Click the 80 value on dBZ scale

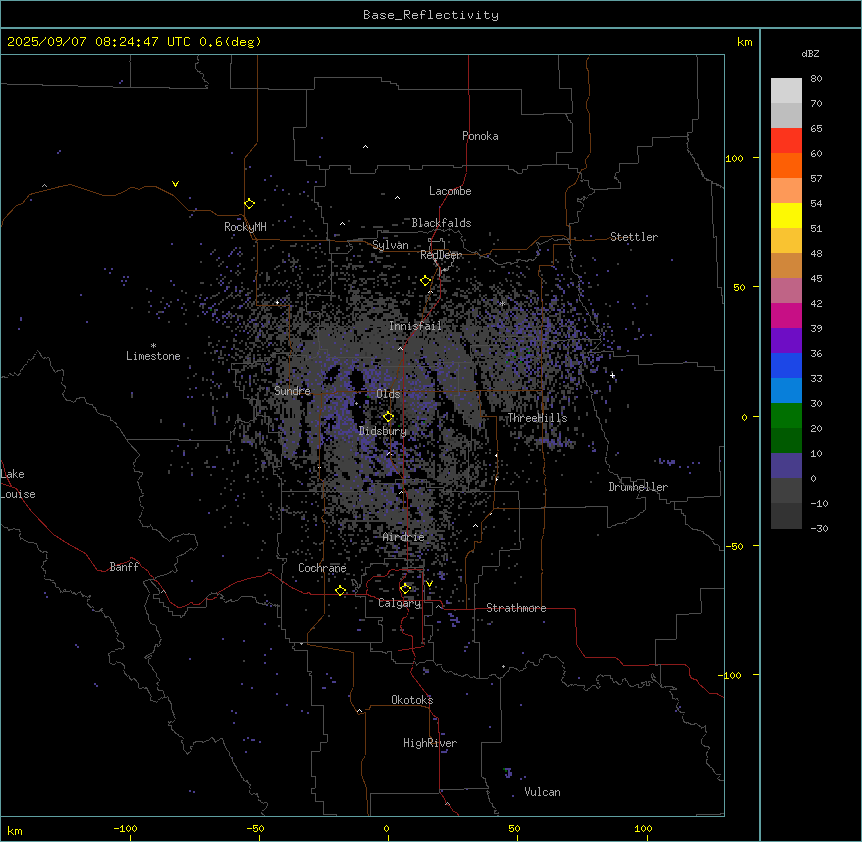(816, 79)
